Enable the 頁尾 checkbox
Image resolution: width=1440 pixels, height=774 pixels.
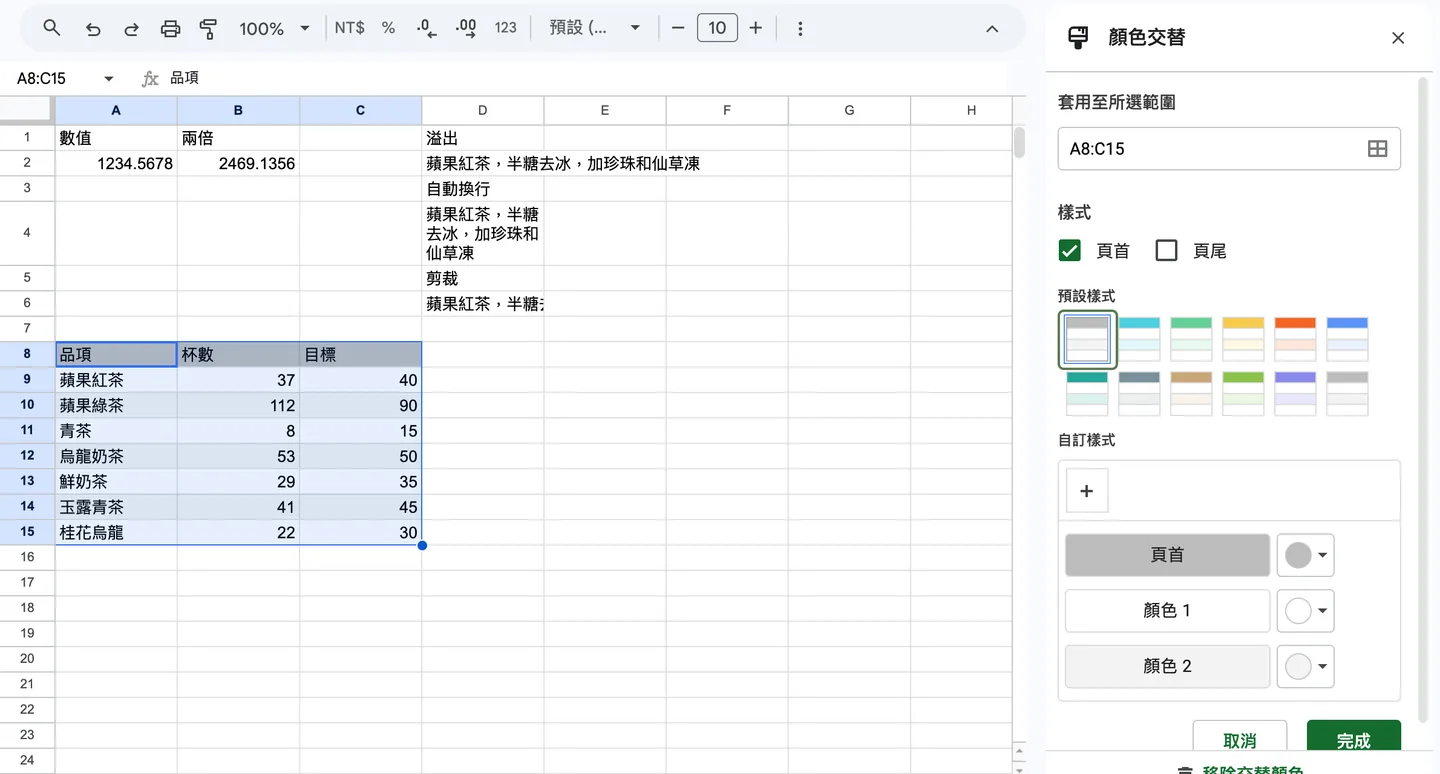pos(1166,250)
